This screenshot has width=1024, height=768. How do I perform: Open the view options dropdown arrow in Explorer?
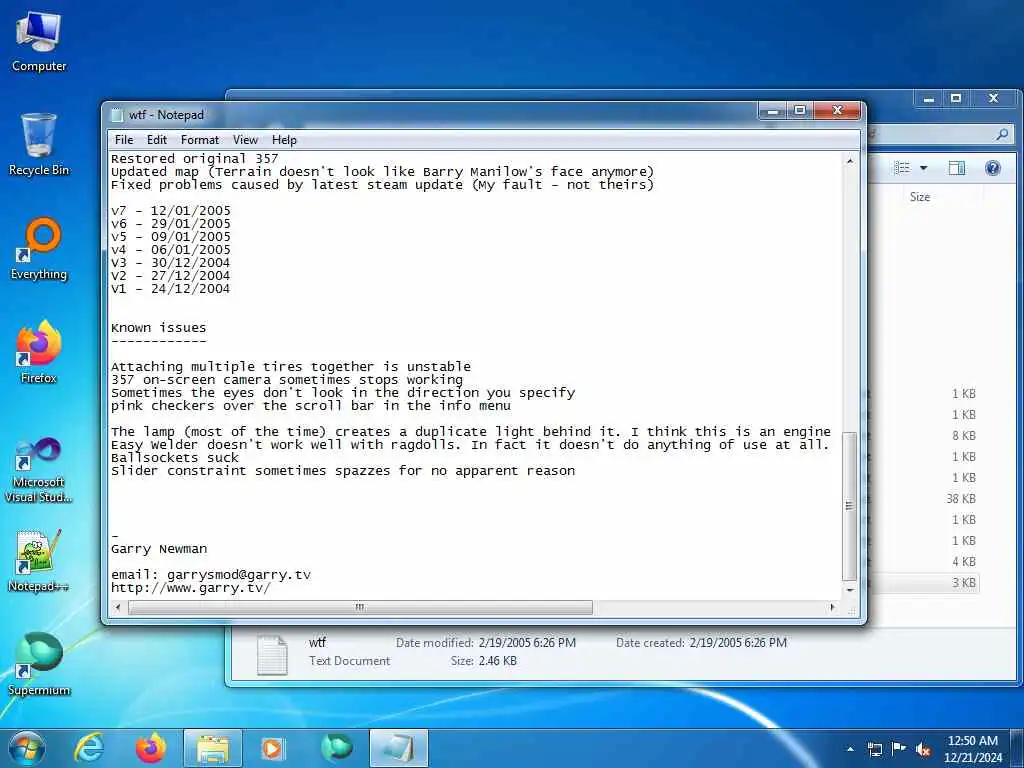[923, 168]
